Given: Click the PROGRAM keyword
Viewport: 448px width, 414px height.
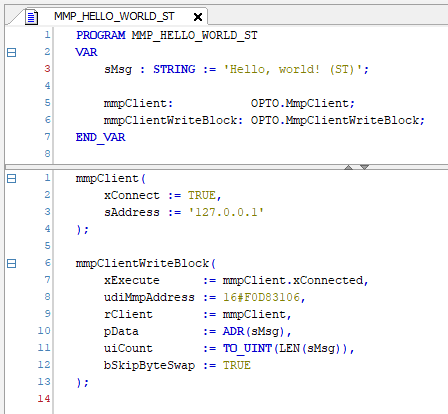Looking at the screenshot, I should click(x=101, y=35).
